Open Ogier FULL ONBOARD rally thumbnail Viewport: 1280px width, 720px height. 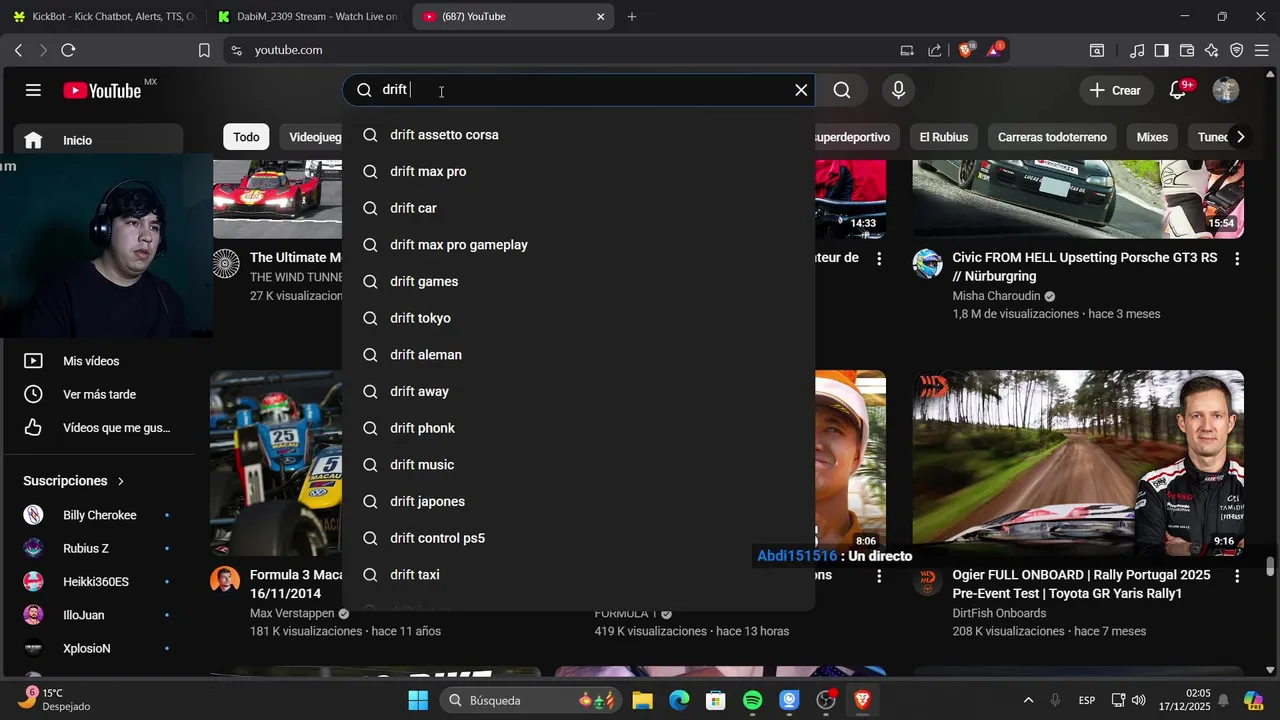(x=1078, y=463)
